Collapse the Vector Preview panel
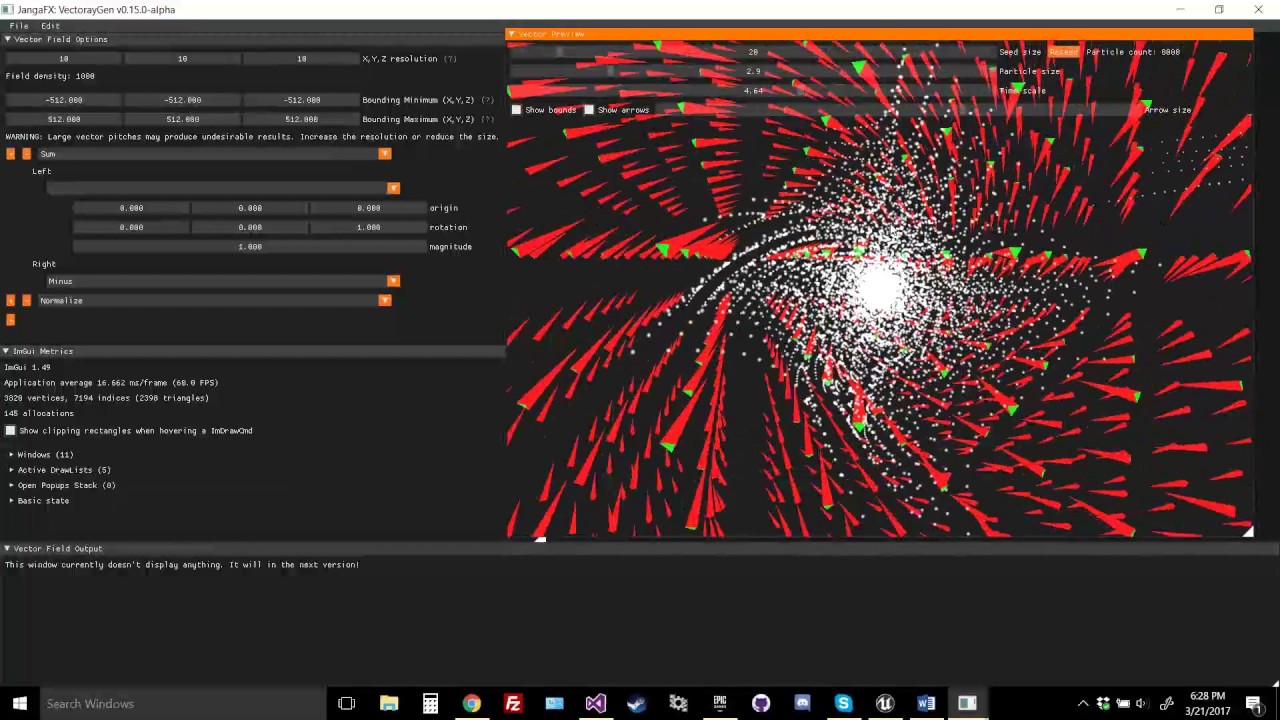 click(512, 34)
